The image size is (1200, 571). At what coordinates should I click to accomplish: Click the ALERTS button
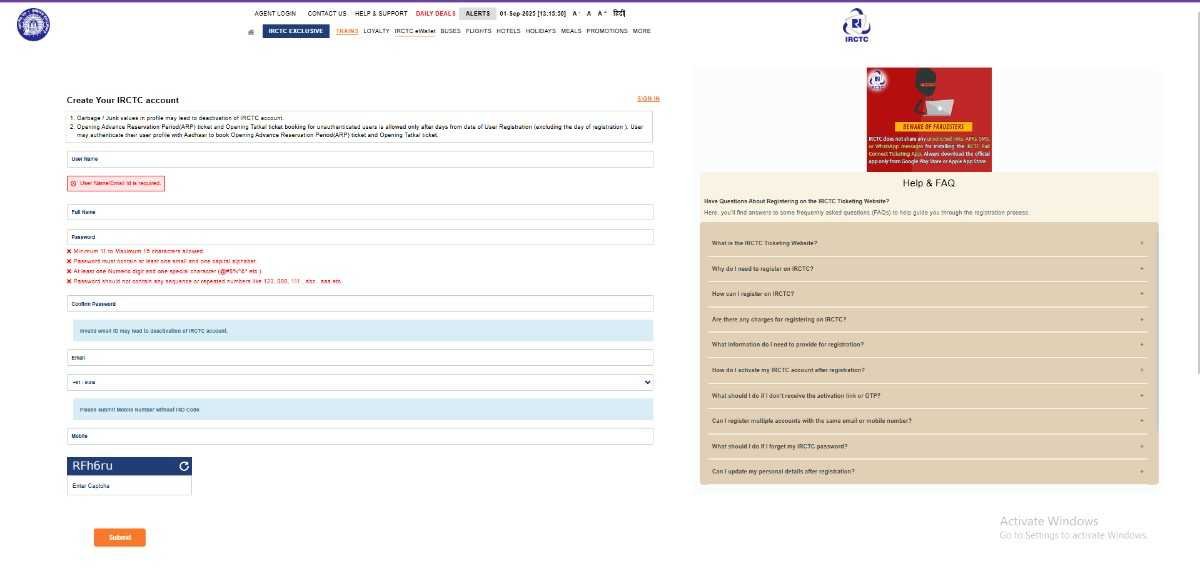point(477,14)
